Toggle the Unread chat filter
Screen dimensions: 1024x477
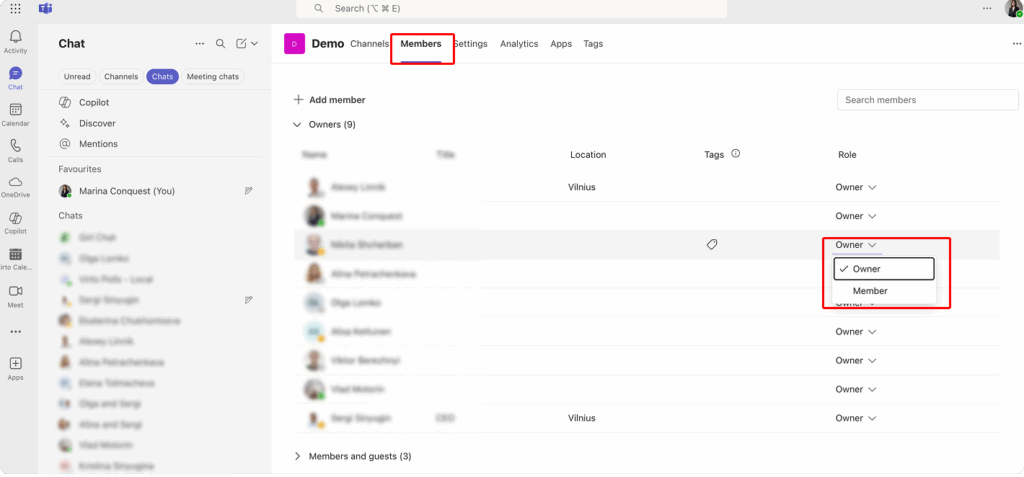pos(77,77)
